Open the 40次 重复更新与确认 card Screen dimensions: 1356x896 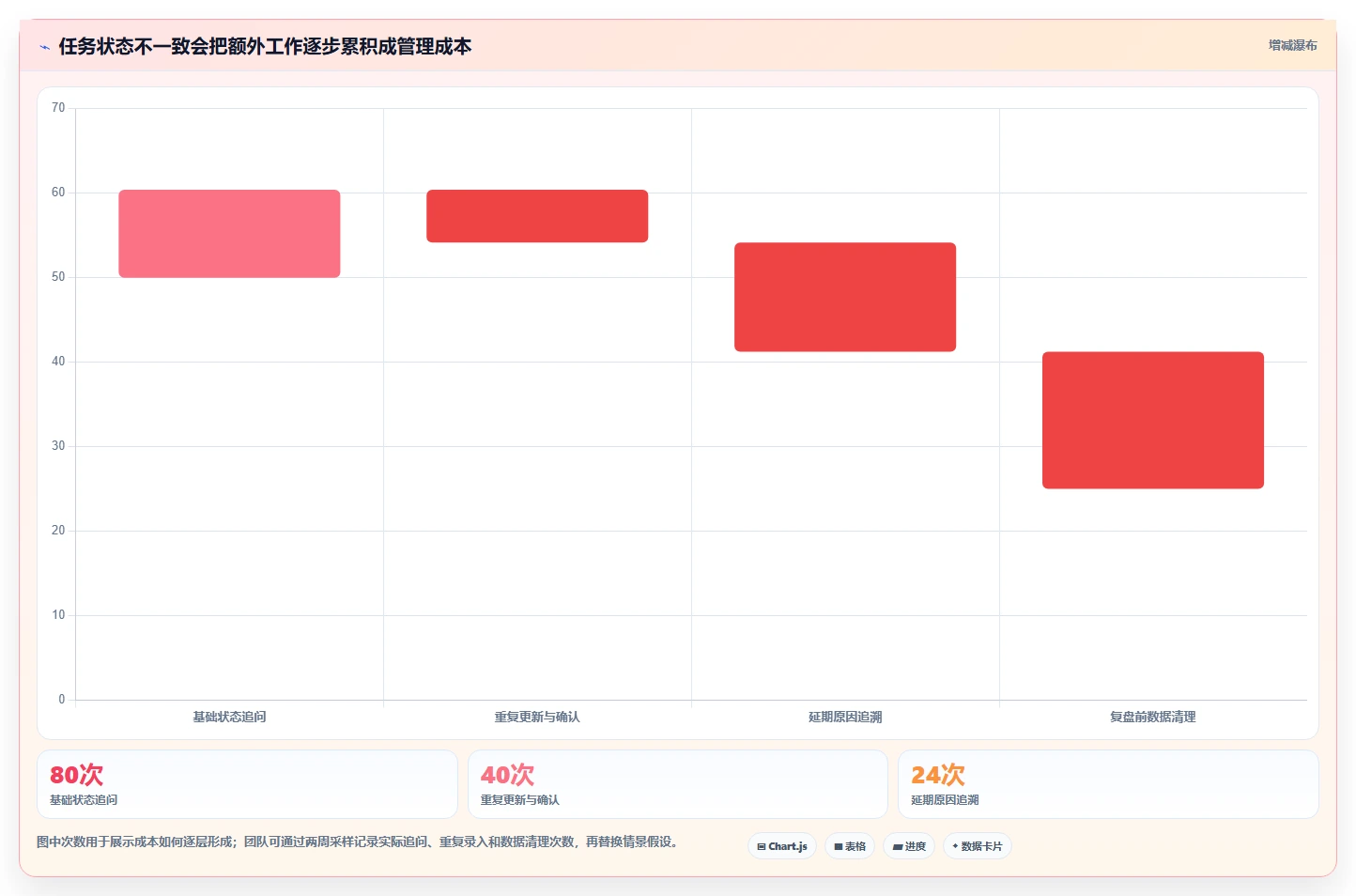[678, 784]
